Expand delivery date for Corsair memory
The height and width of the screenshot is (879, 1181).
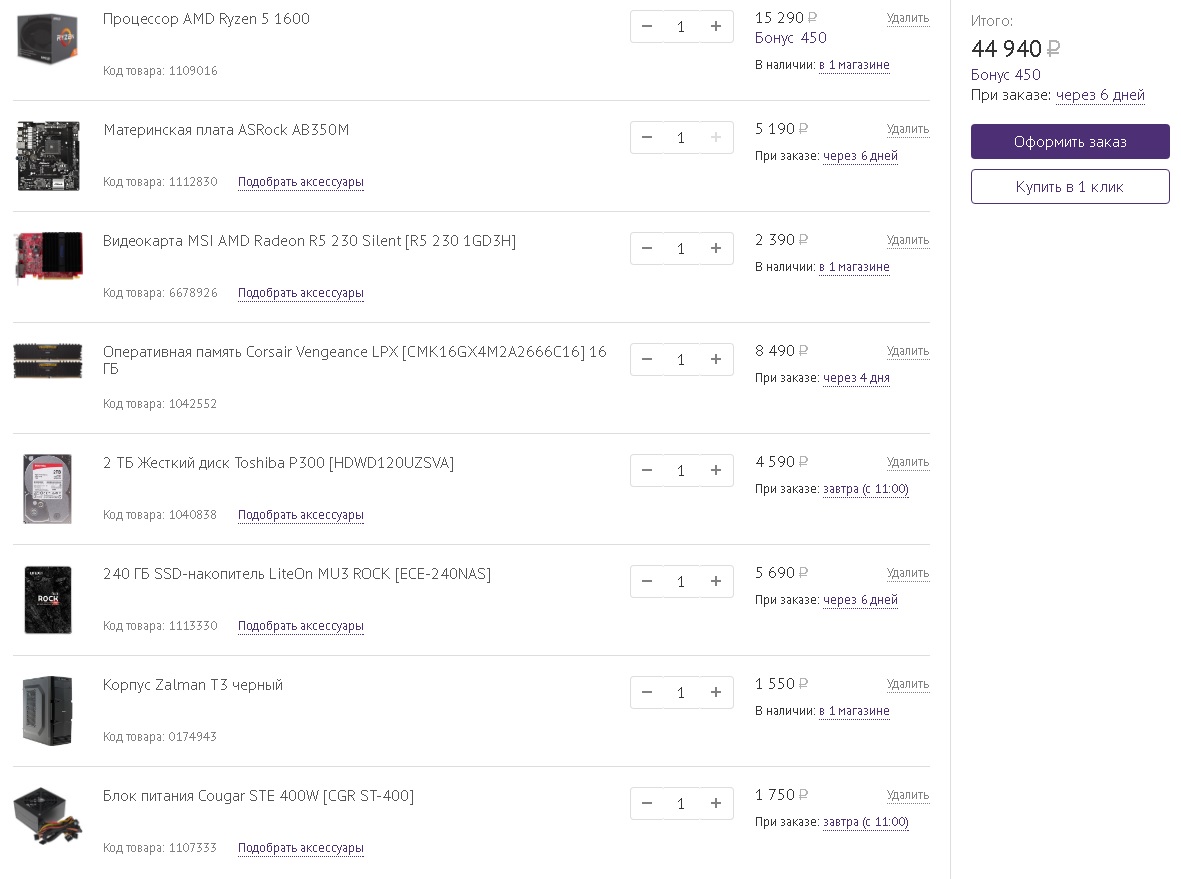(856, 378)
